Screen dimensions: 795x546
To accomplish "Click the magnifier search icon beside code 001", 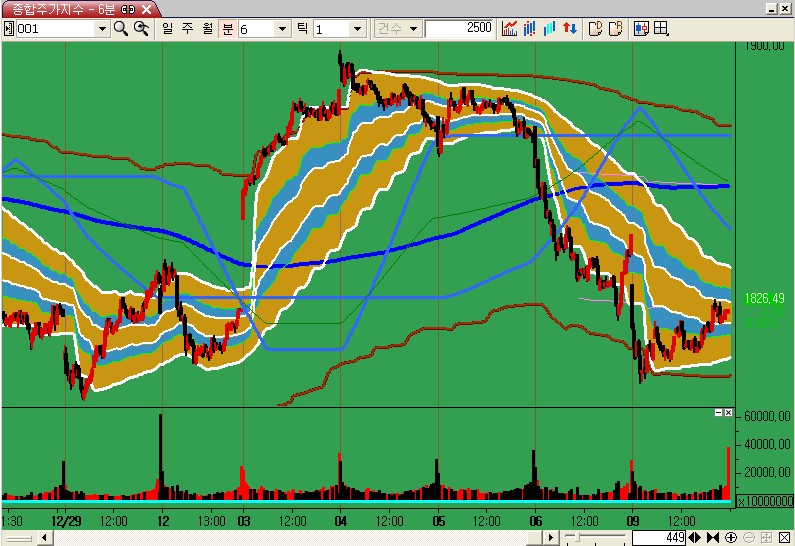I will click(x=121, y=28).
